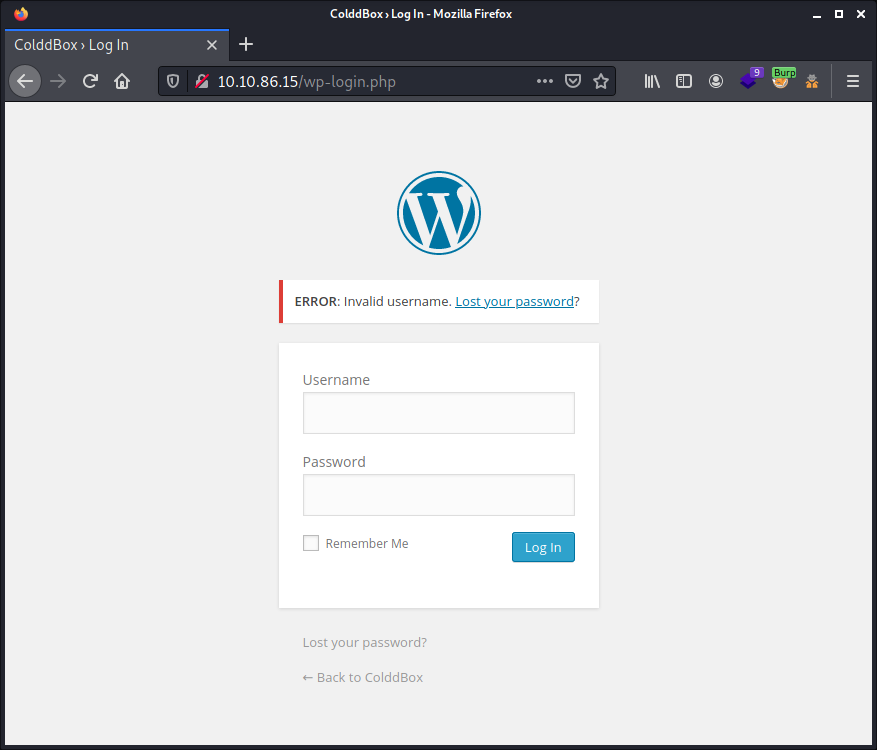Click the Firefox application icon
877x750 pixels.
pos(21,14)
